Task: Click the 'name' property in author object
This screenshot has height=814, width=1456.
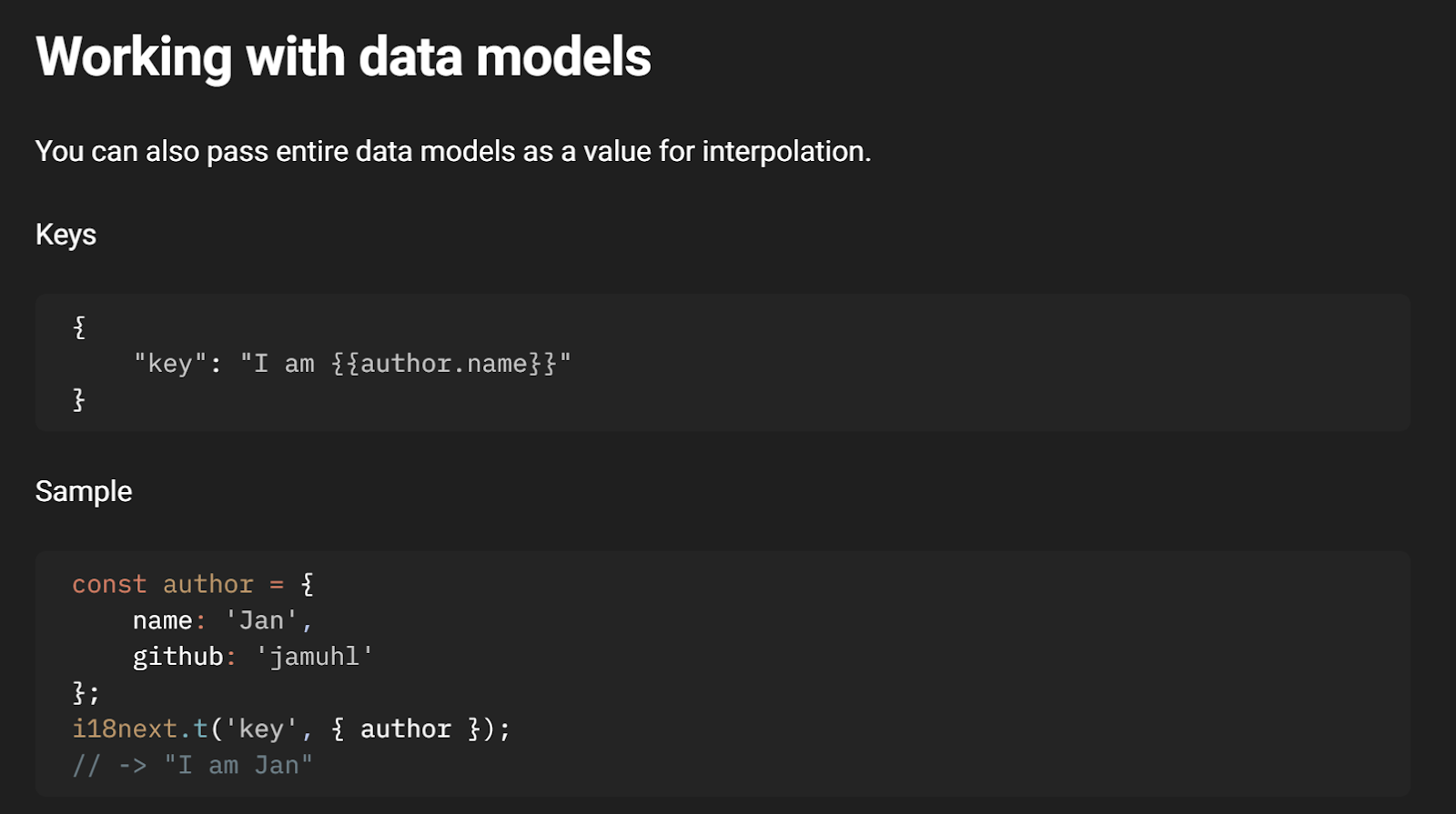Action: point(163,620)
